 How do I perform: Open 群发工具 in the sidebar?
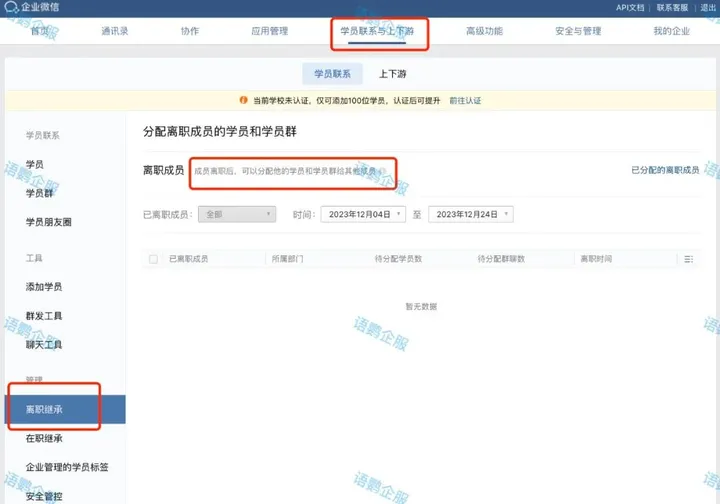tap(44, 316)
